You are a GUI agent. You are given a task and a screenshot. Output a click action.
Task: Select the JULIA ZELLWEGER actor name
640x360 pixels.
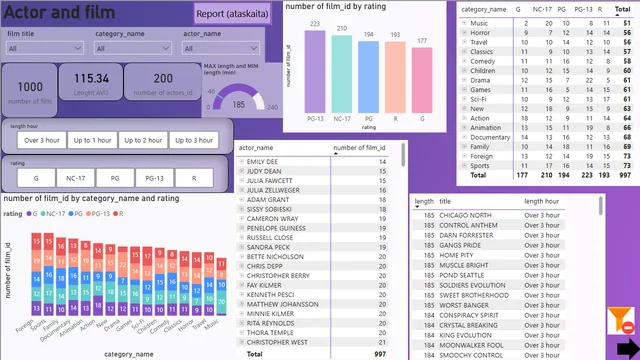273,190
